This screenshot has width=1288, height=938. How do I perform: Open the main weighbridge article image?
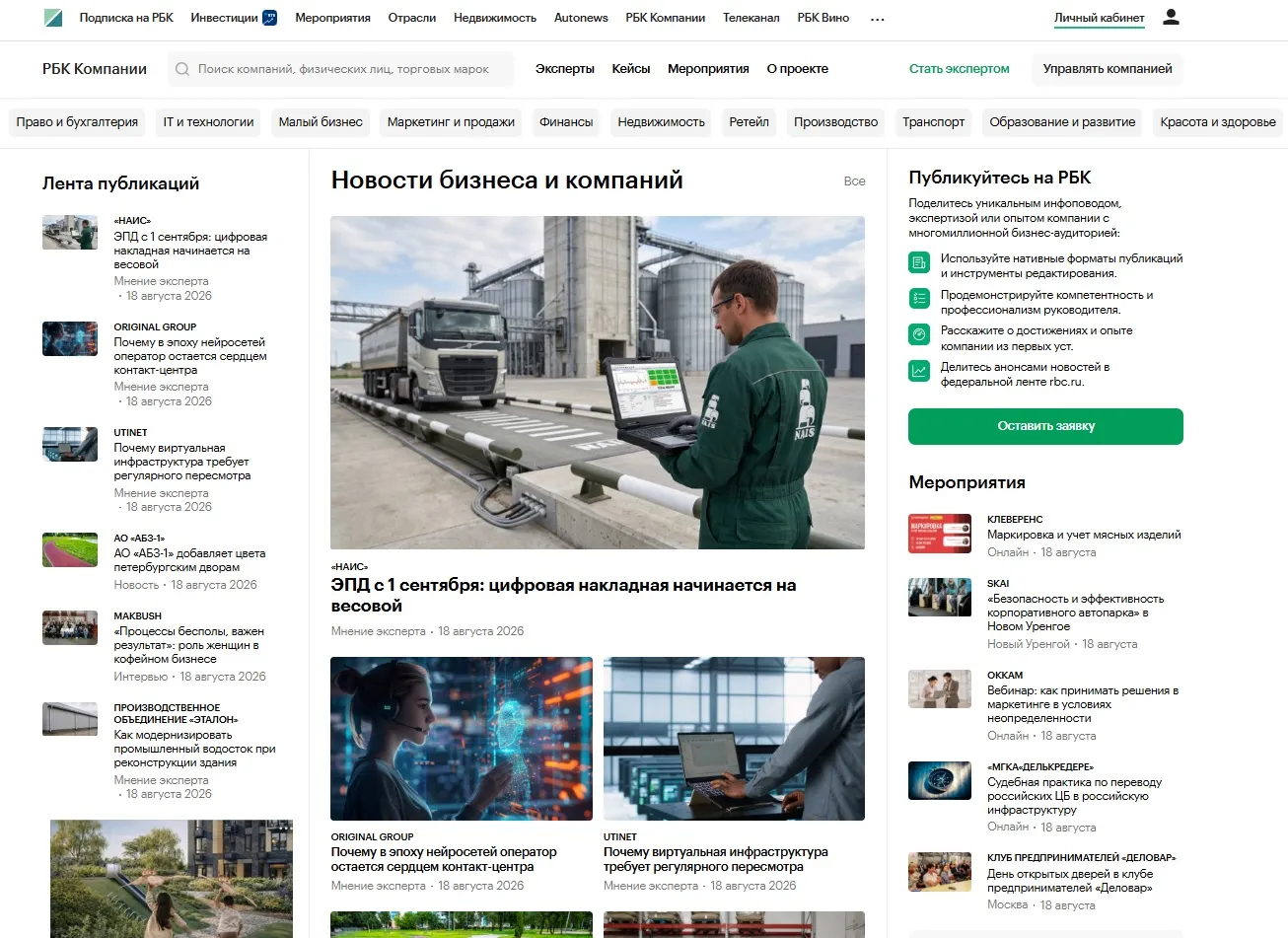tap(598, 383)
